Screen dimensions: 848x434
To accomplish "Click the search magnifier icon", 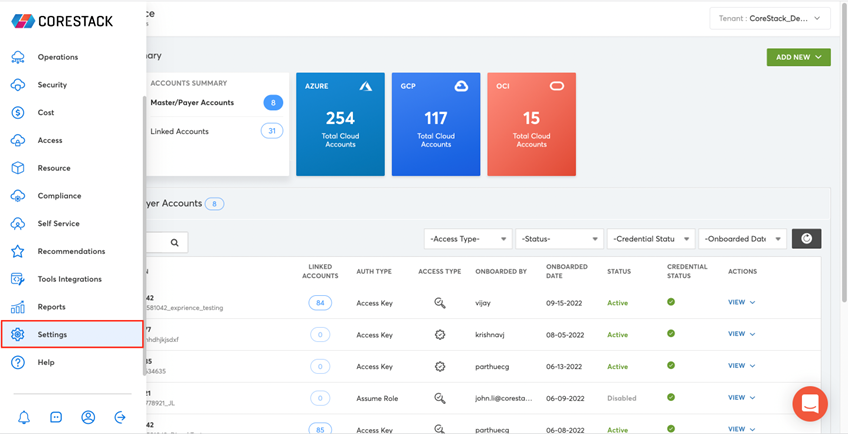I will pyautogui.click(x=175, y=242).
